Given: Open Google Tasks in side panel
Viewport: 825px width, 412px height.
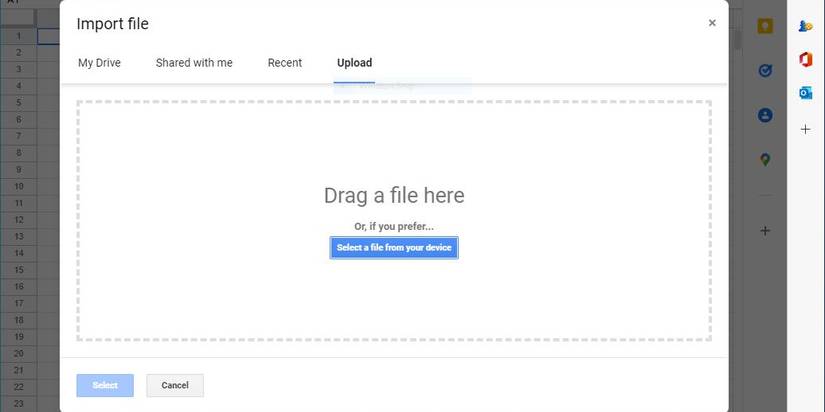Looking at the screenshot, I should click(765, 71).
